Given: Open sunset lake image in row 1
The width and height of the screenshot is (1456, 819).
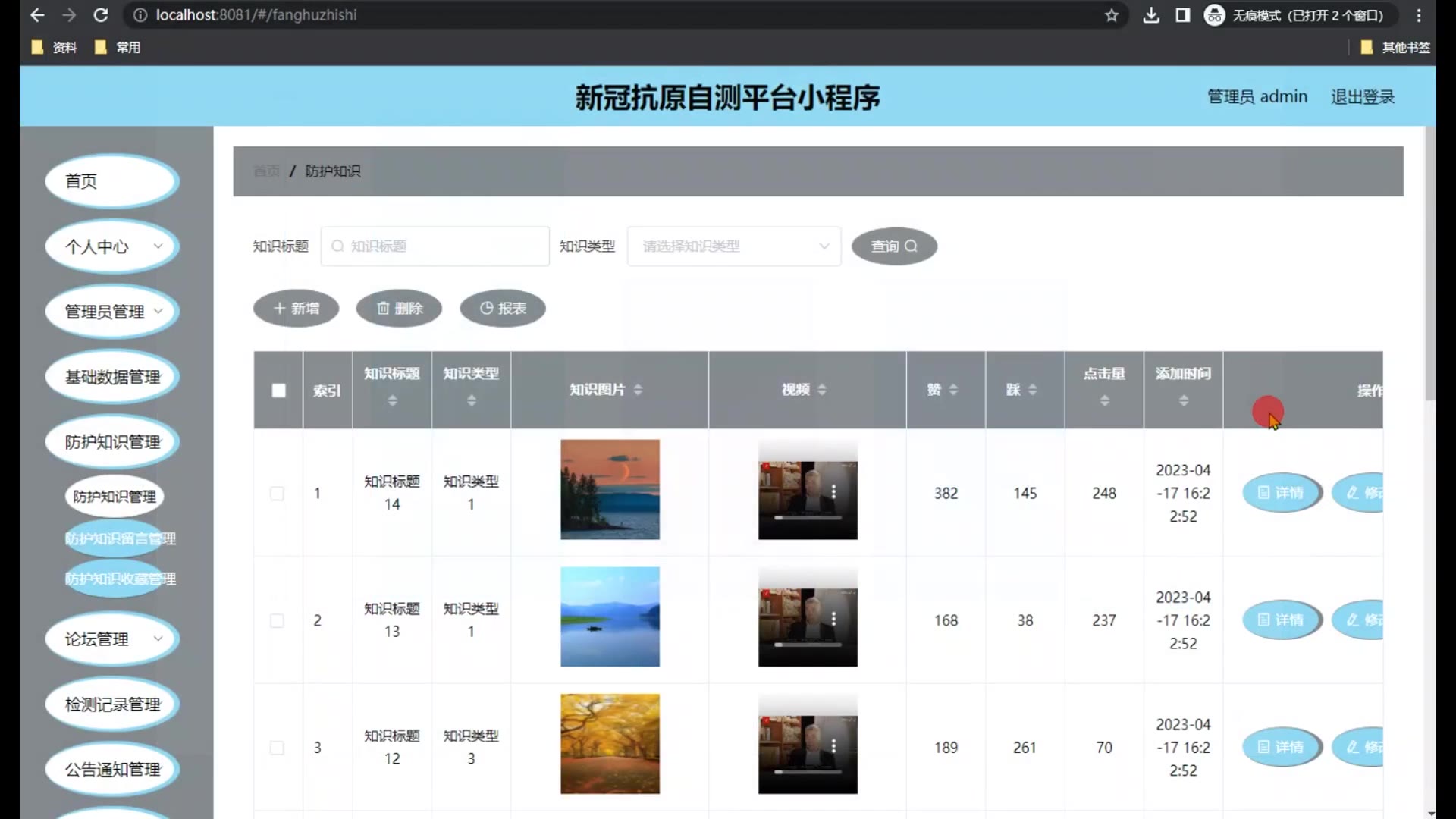Looking at the screenshot, I should tap(610, 490).
